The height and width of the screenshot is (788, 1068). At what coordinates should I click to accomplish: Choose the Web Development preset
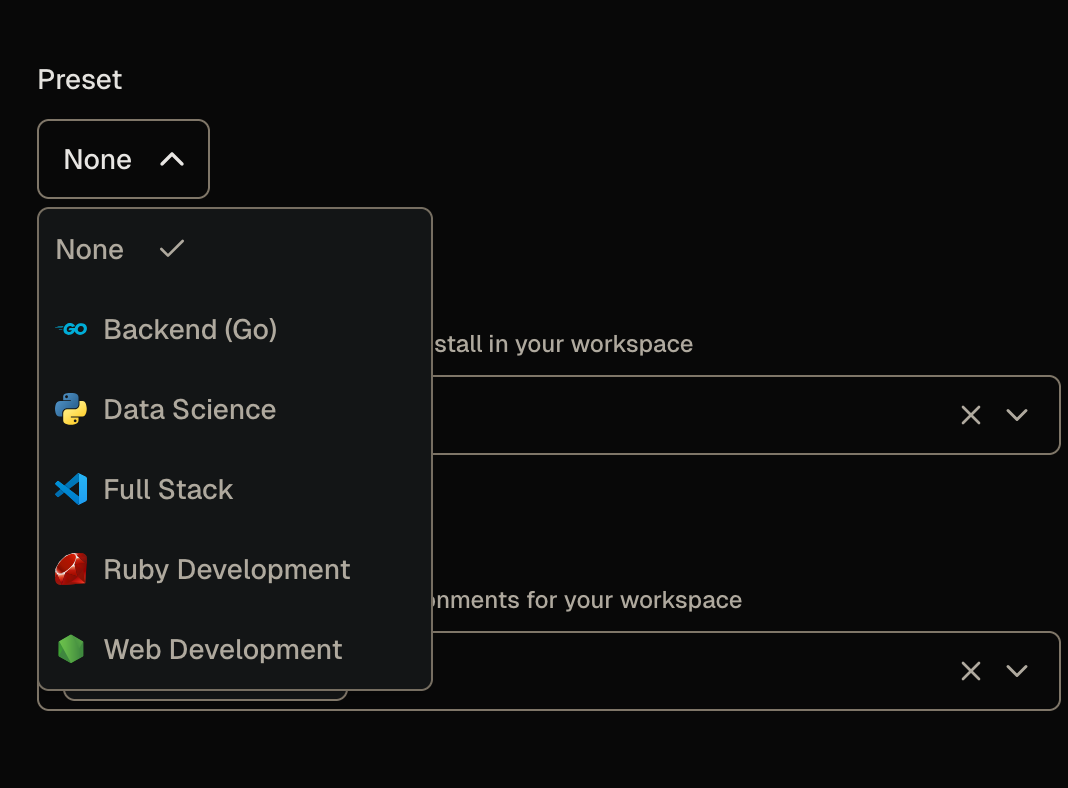tap(235, 650)
